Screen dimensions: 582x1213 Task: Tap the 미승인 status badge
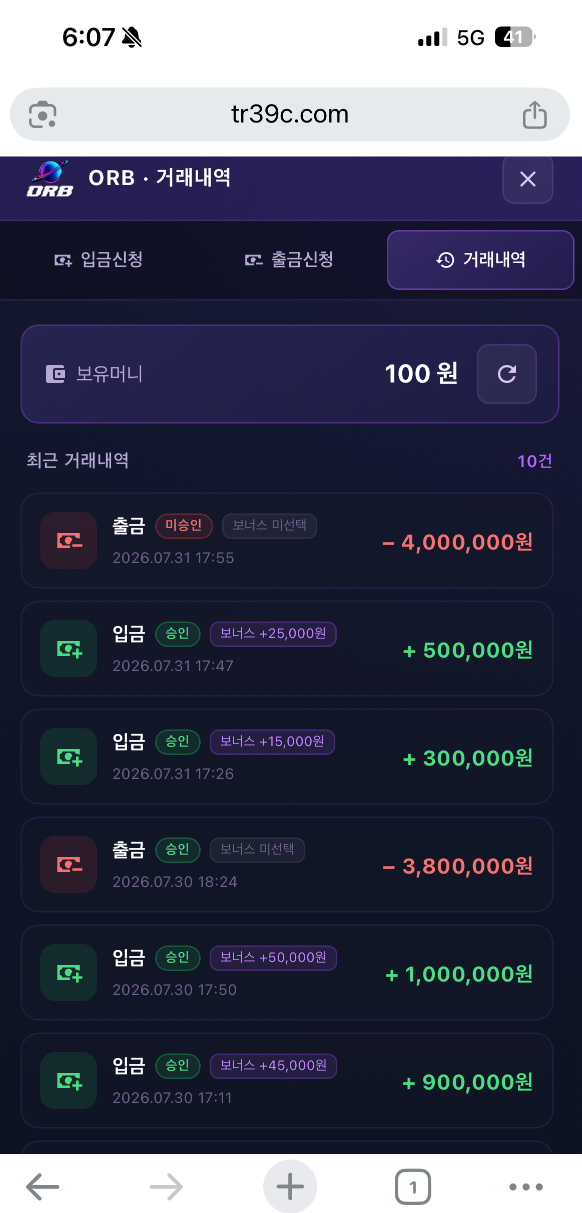[184, 526]
